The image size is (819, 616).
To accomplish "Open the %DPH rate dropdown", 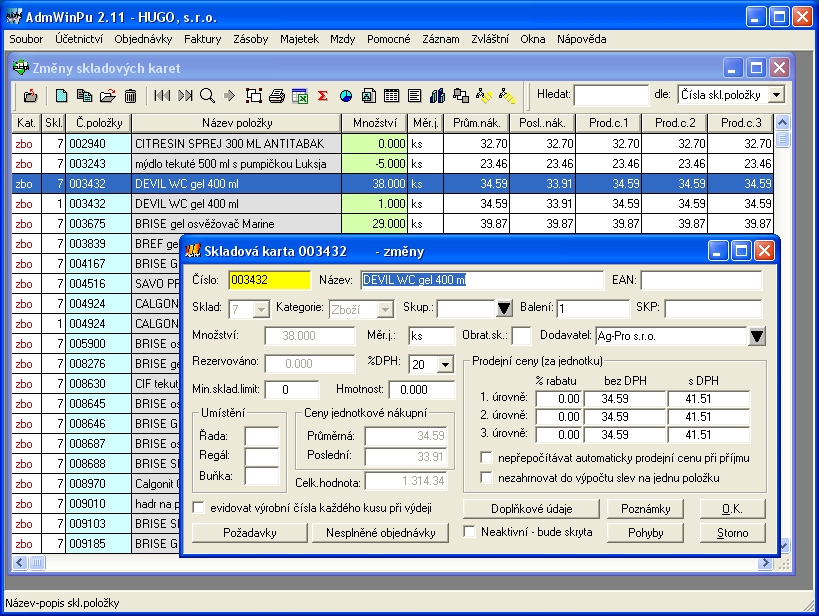I will (x=446, y=365).
